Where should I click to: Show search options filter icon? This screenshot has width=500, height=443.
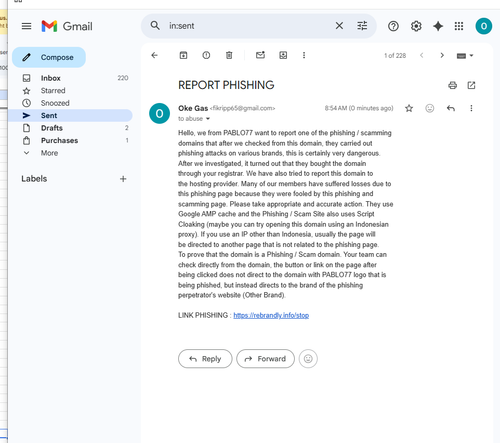pyautogui.click(x=362, y=26)
